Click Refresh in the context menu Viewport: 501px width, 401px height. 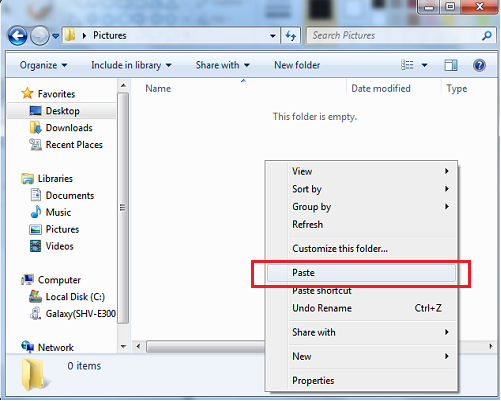click(x=307, y=224)
